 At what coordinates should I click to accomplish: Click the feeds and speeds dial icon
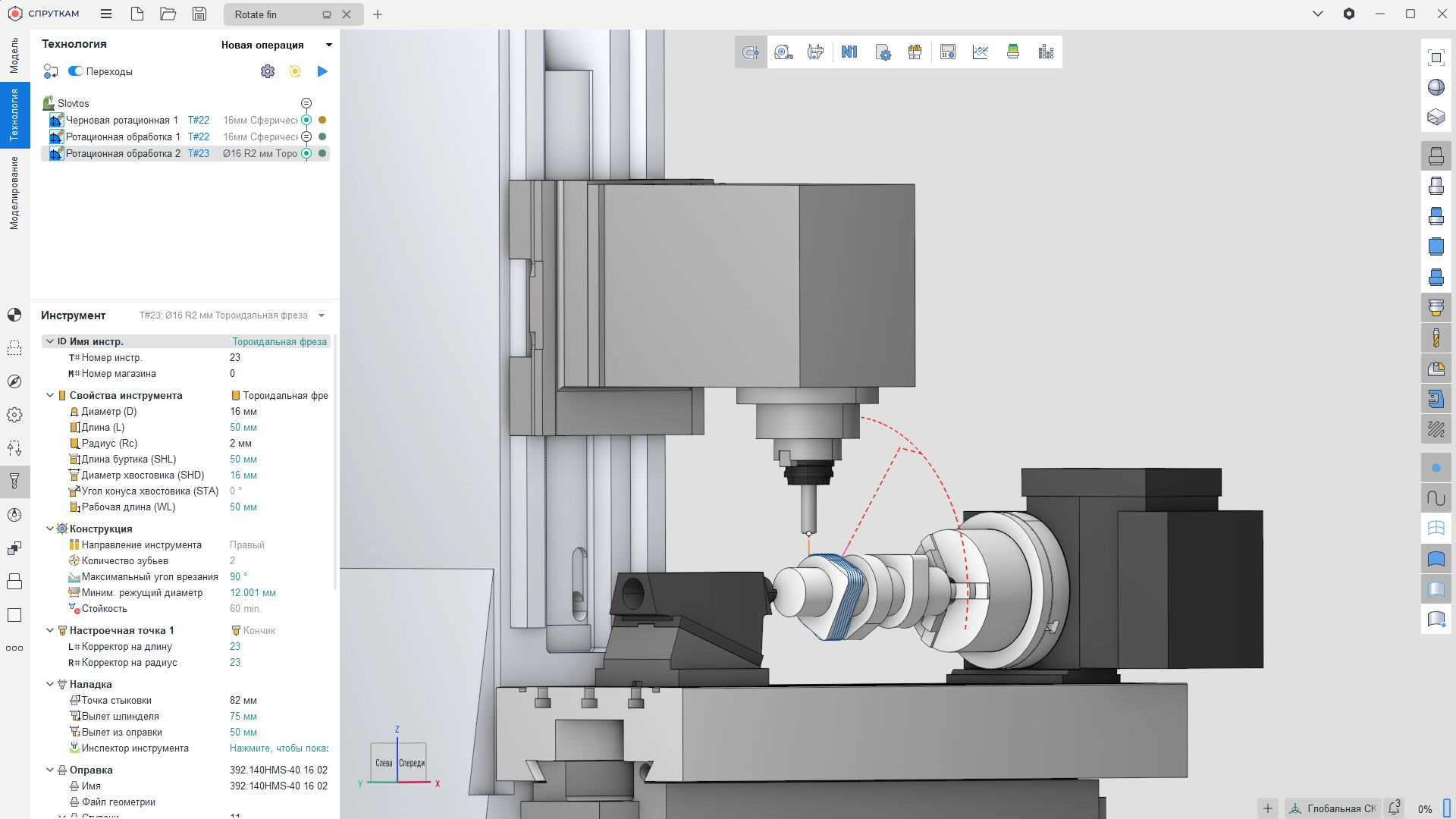14,515
